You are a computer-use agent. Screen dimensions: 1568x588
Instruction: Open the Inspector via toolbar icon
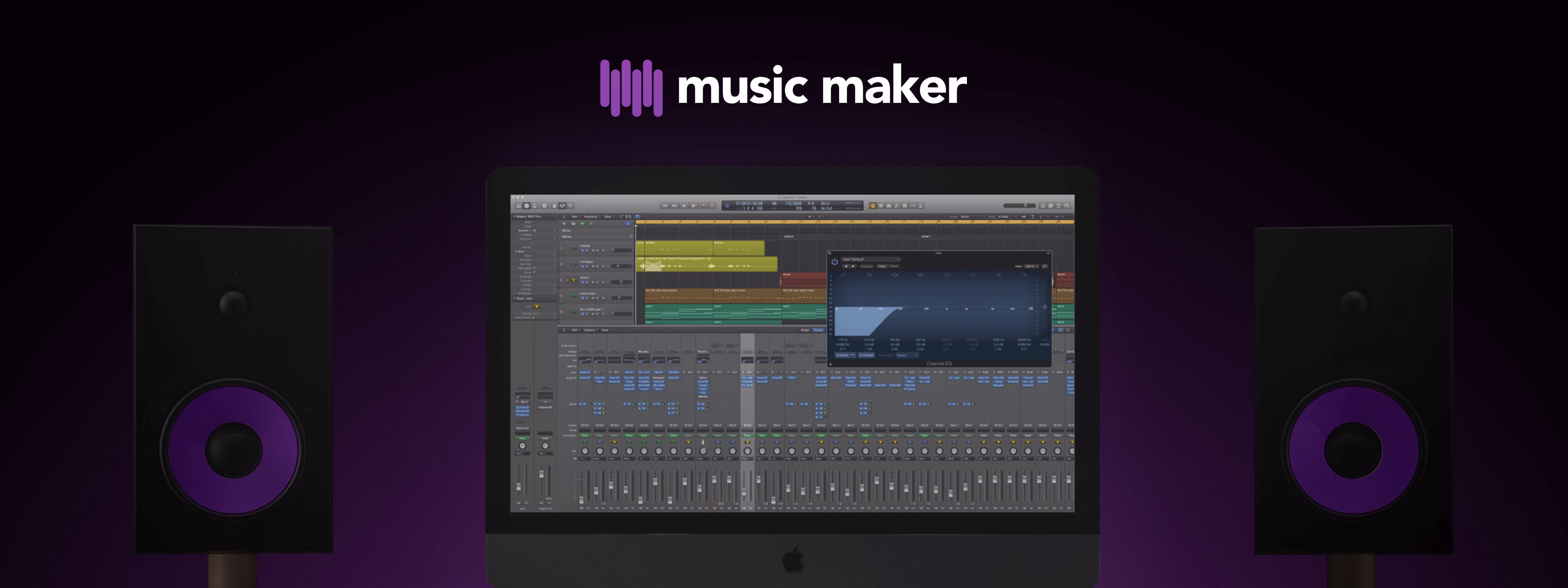[x=526, y=206]
